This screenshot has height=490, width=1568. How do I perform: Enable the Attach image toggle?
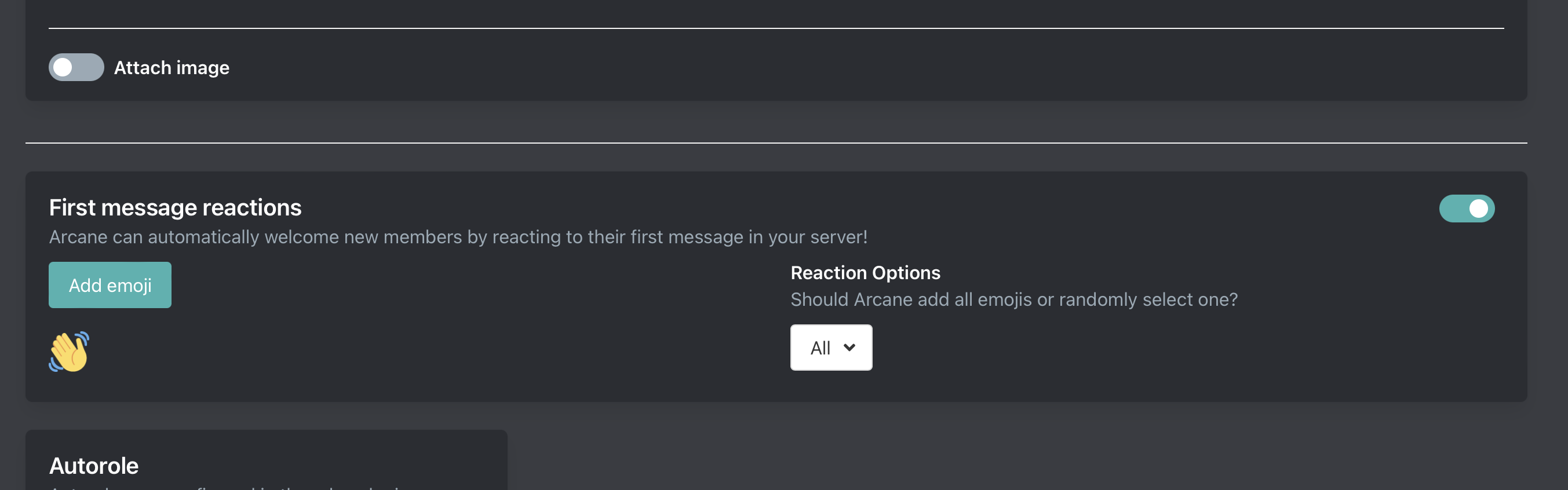click(76, 67)
